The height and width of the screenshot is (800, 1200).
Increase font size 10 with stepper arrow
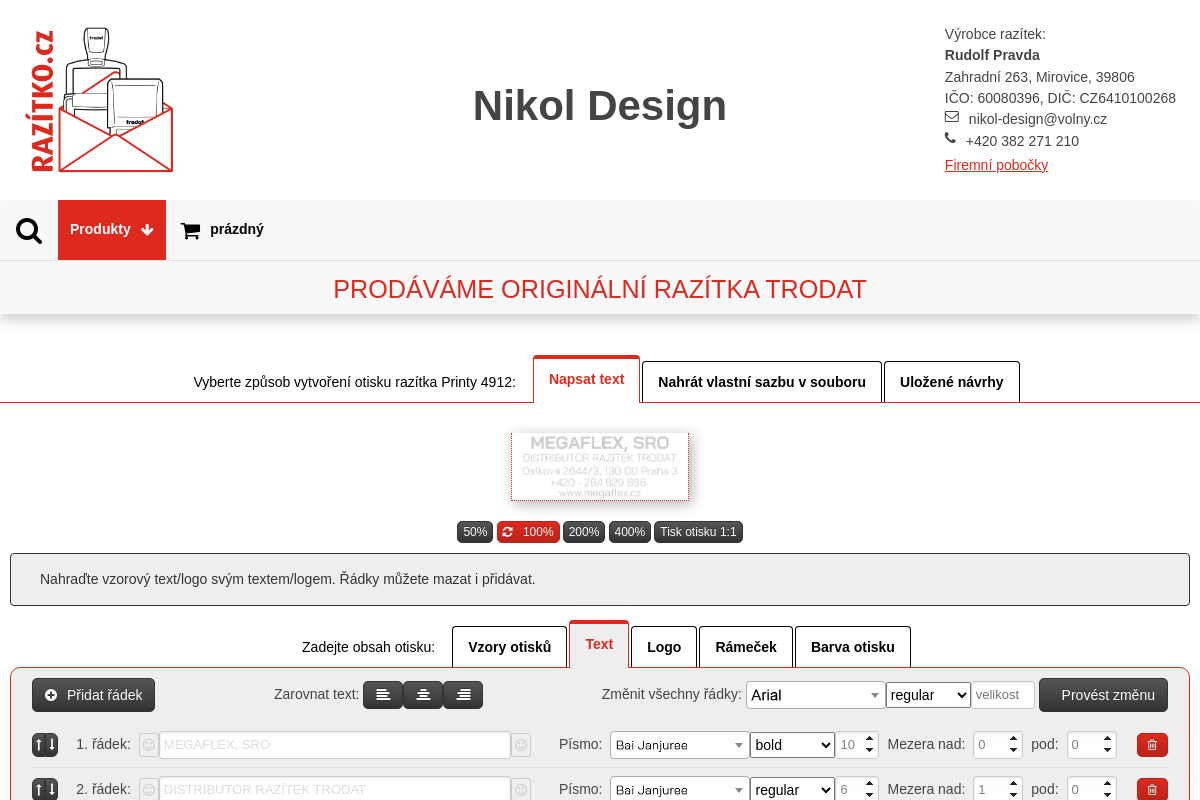(868, 739)
